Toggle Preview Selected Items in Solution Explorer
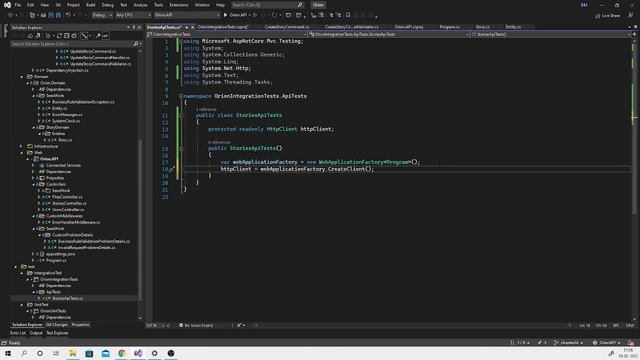The width and height of the screenshot is (640, 360). pos(105,36)
